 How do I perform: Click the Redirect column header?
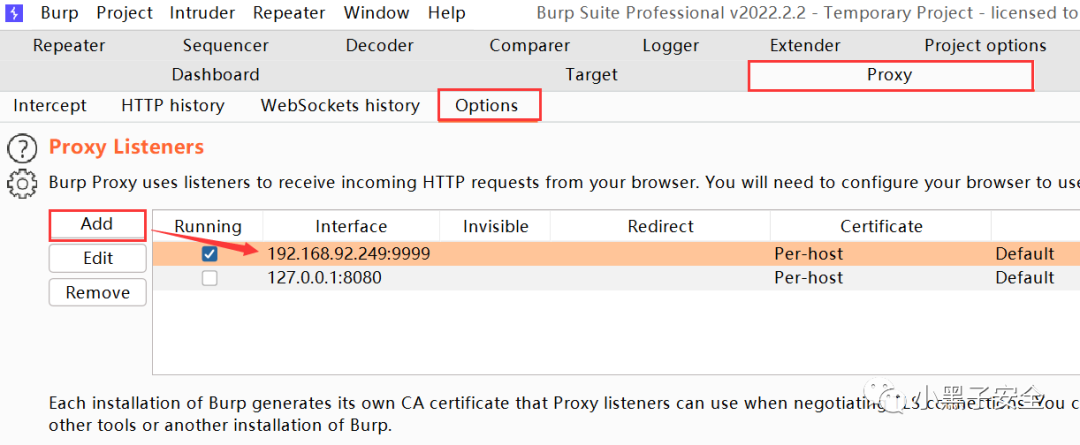coord(661,226)
